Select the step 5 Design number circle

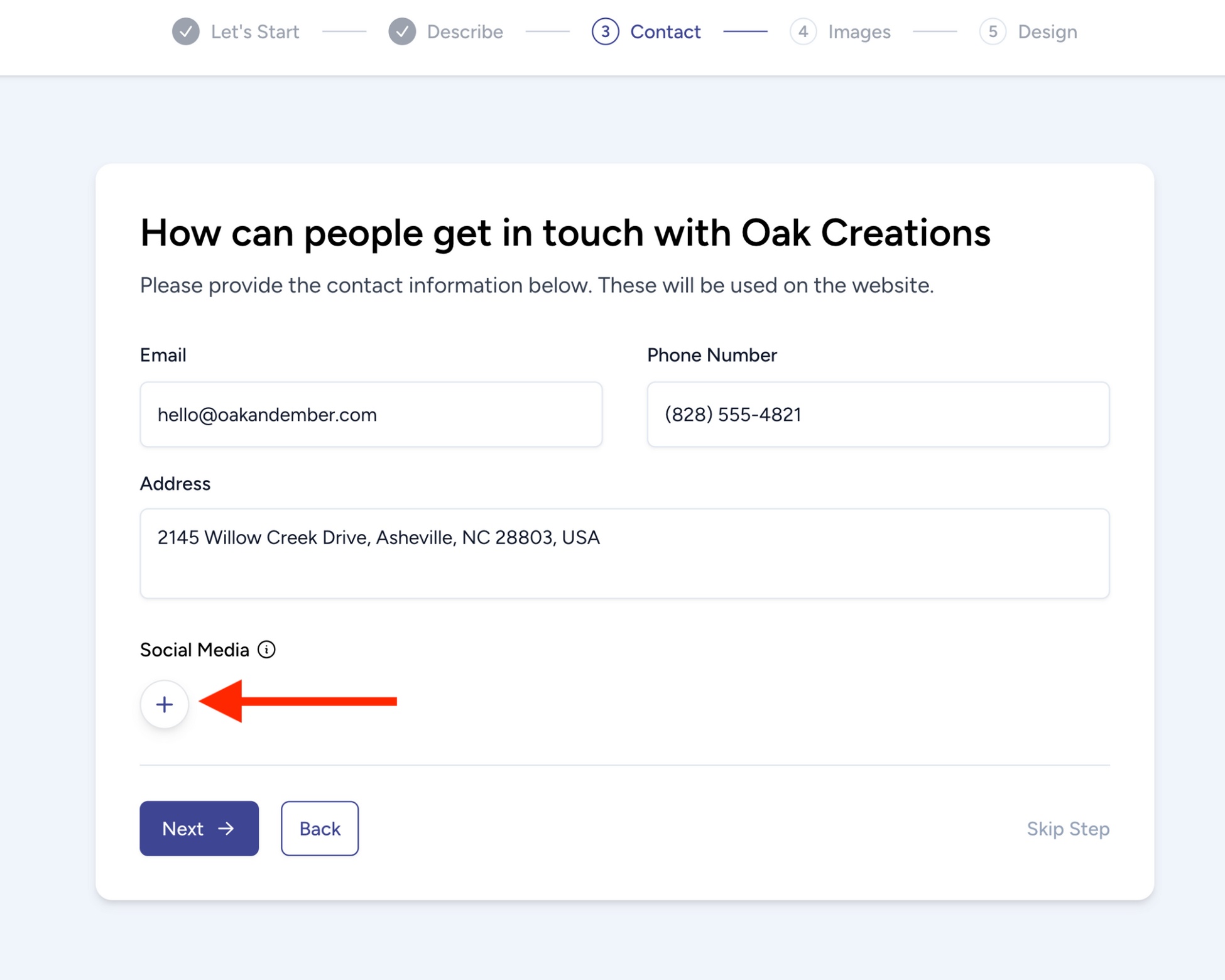click(993, 31)
